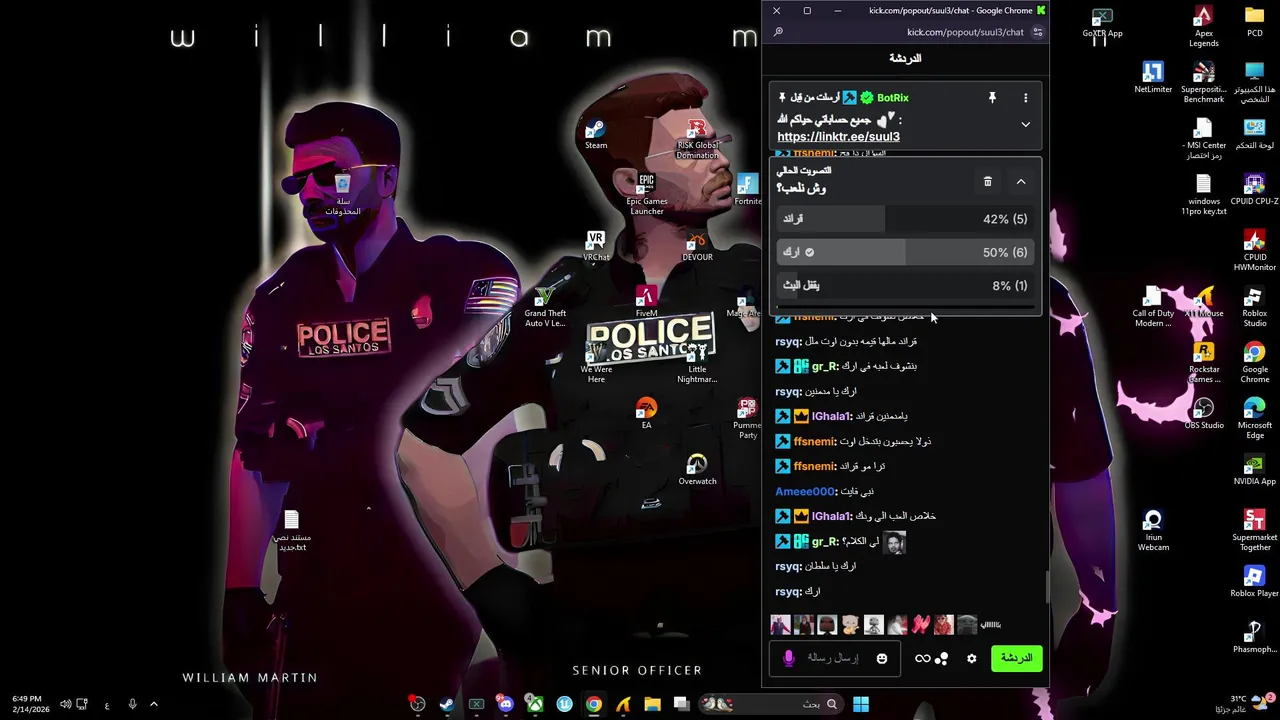Focus the send message input field

click(834, 658)
